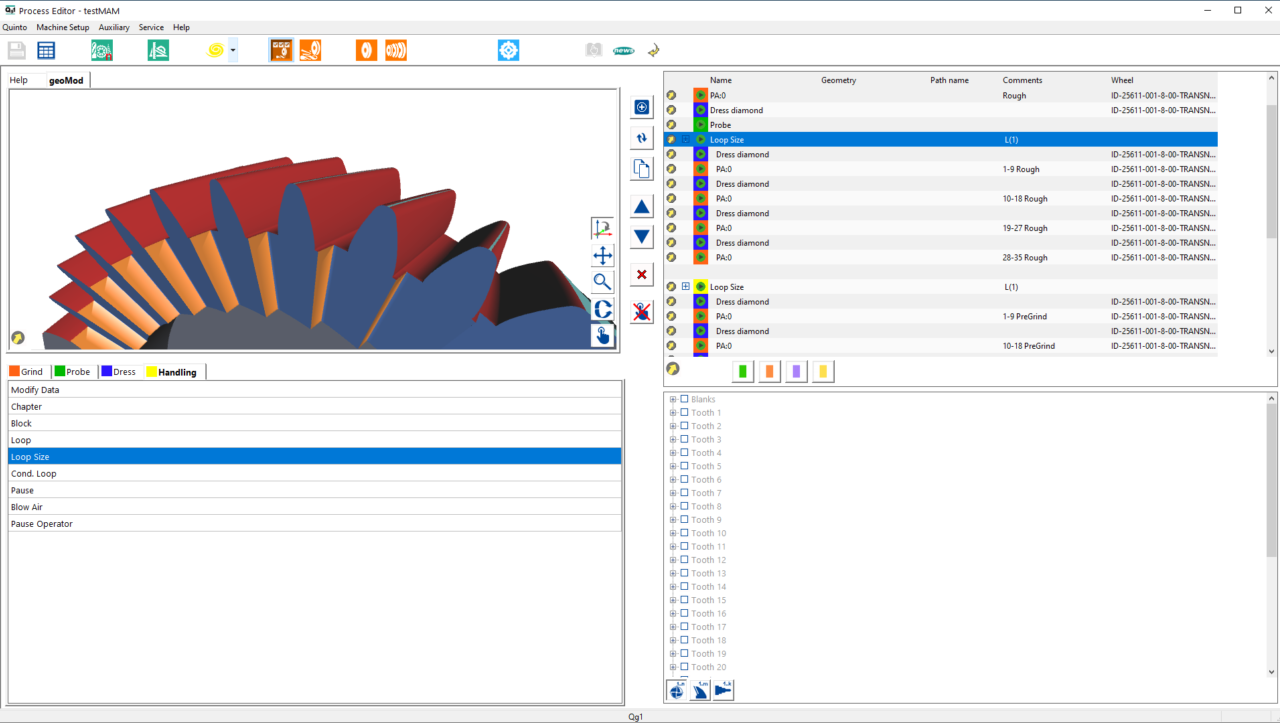Select Pause Operator in the list
1280x723 pixels.
[315, 524]
